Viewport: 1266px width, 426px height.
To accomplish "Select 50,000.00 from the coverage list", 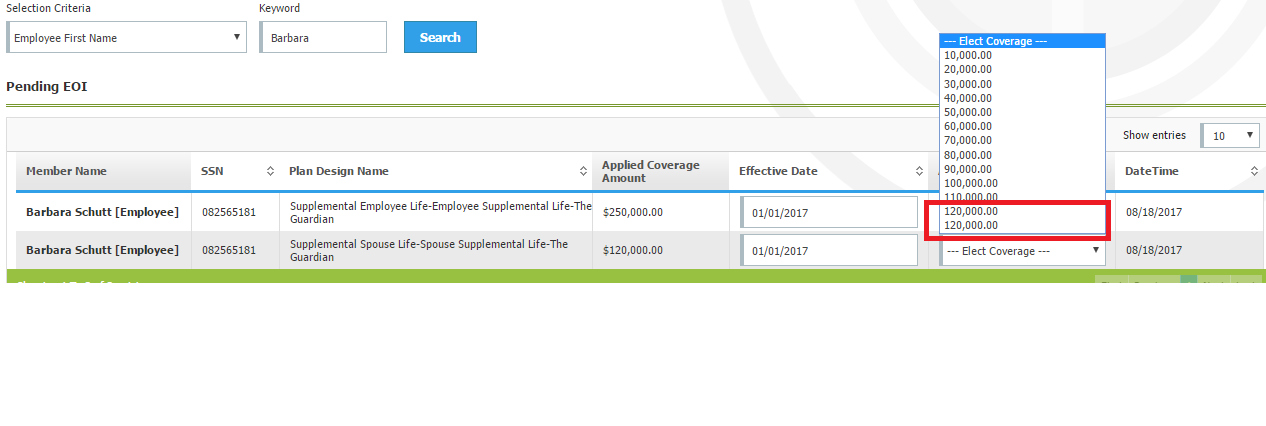I will tap(968, 112).
